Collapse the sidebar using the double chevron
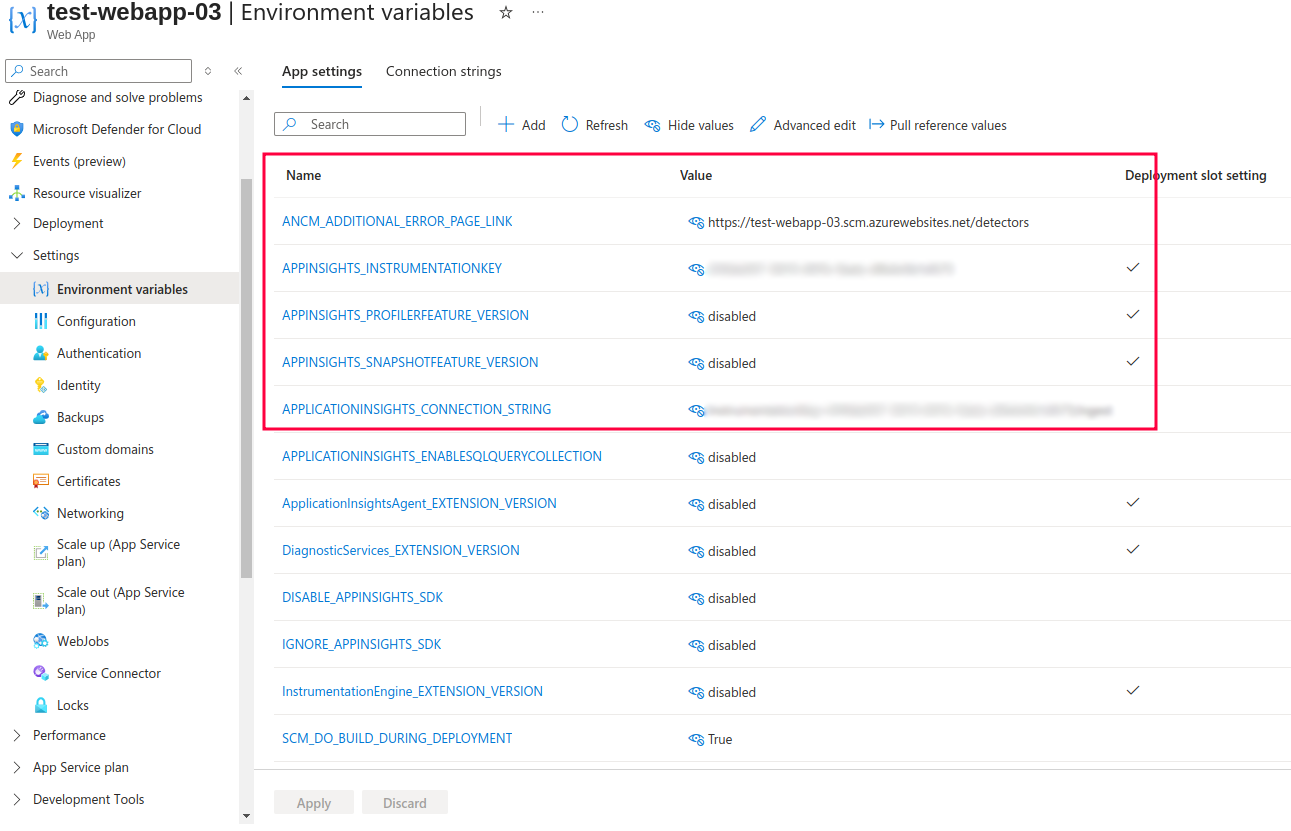Viewport: 1291px width, 831px height. [x=238, y=71]
